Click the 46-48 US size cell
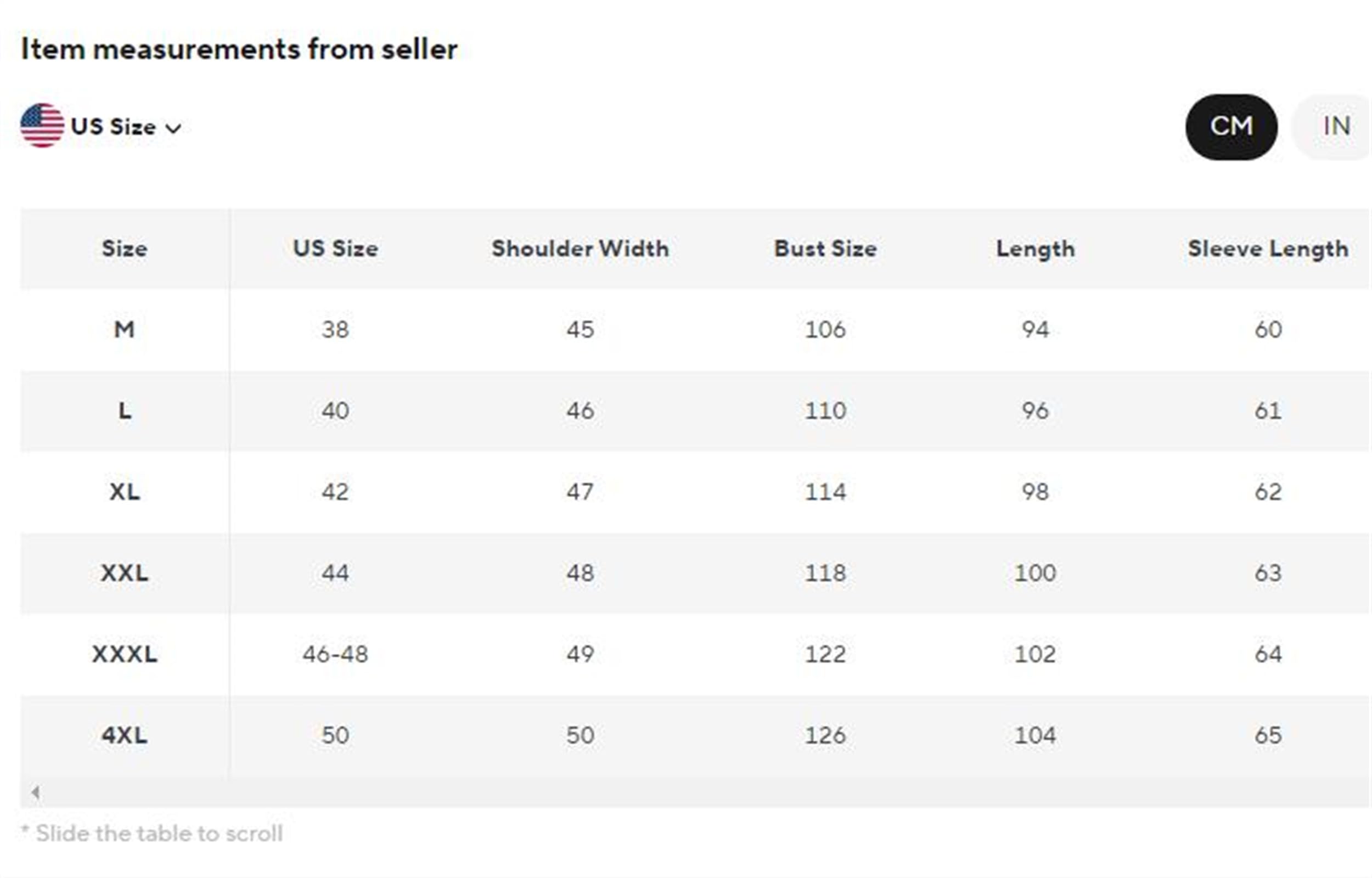 tap(335, 654)
